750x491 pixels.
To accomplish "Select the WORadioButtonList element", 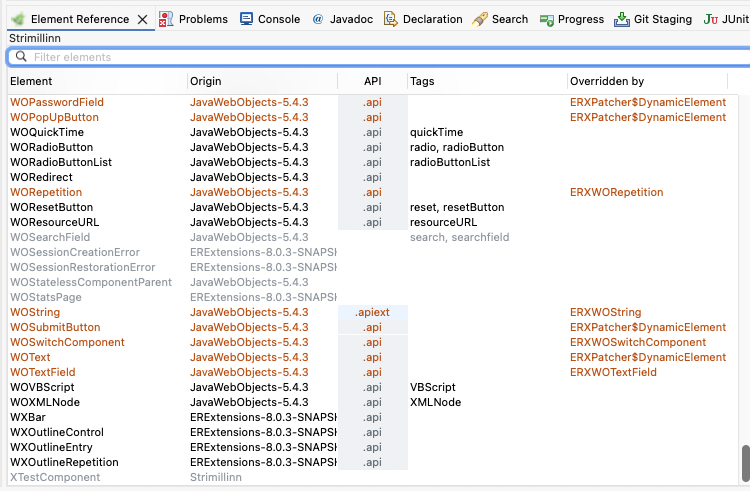I will [61, 162].
